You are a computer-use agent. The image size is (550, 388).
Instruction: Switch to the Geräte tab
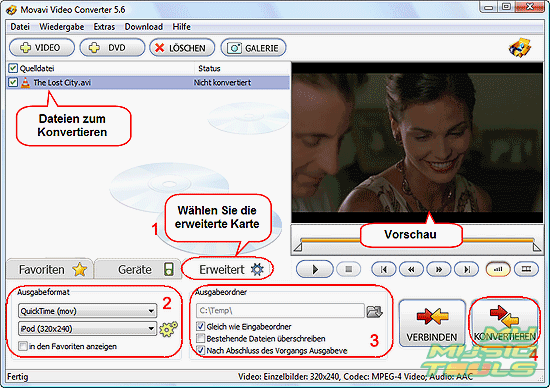pyautogui.click(x=138, y=269)
